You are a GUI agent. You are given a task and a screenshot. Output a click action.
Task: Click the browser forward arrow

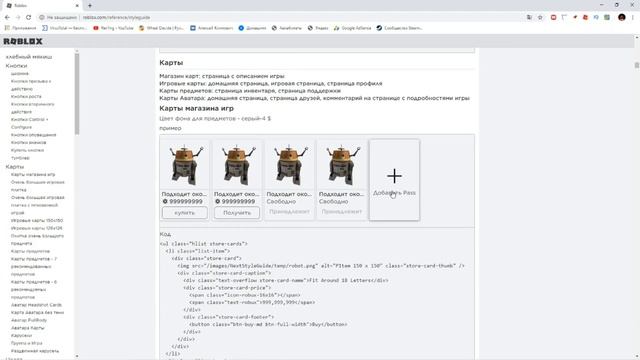[x=18, y=18]
